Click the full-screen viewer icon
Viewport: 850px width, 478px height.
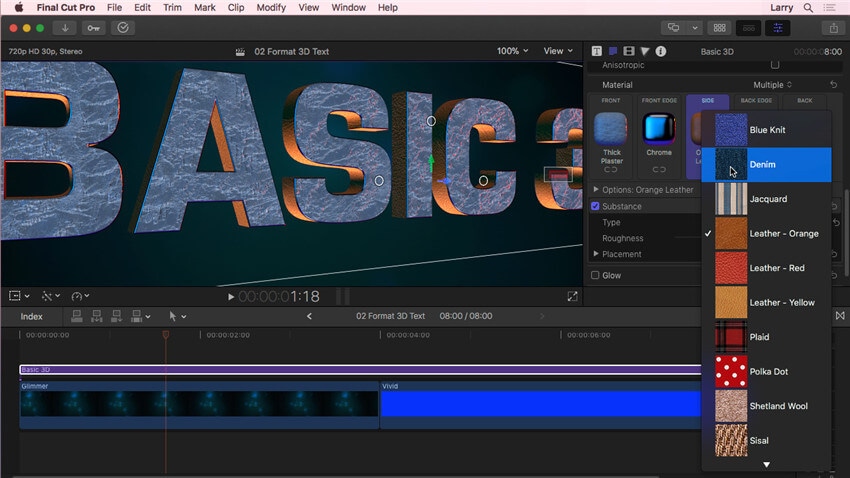(572, 297)
